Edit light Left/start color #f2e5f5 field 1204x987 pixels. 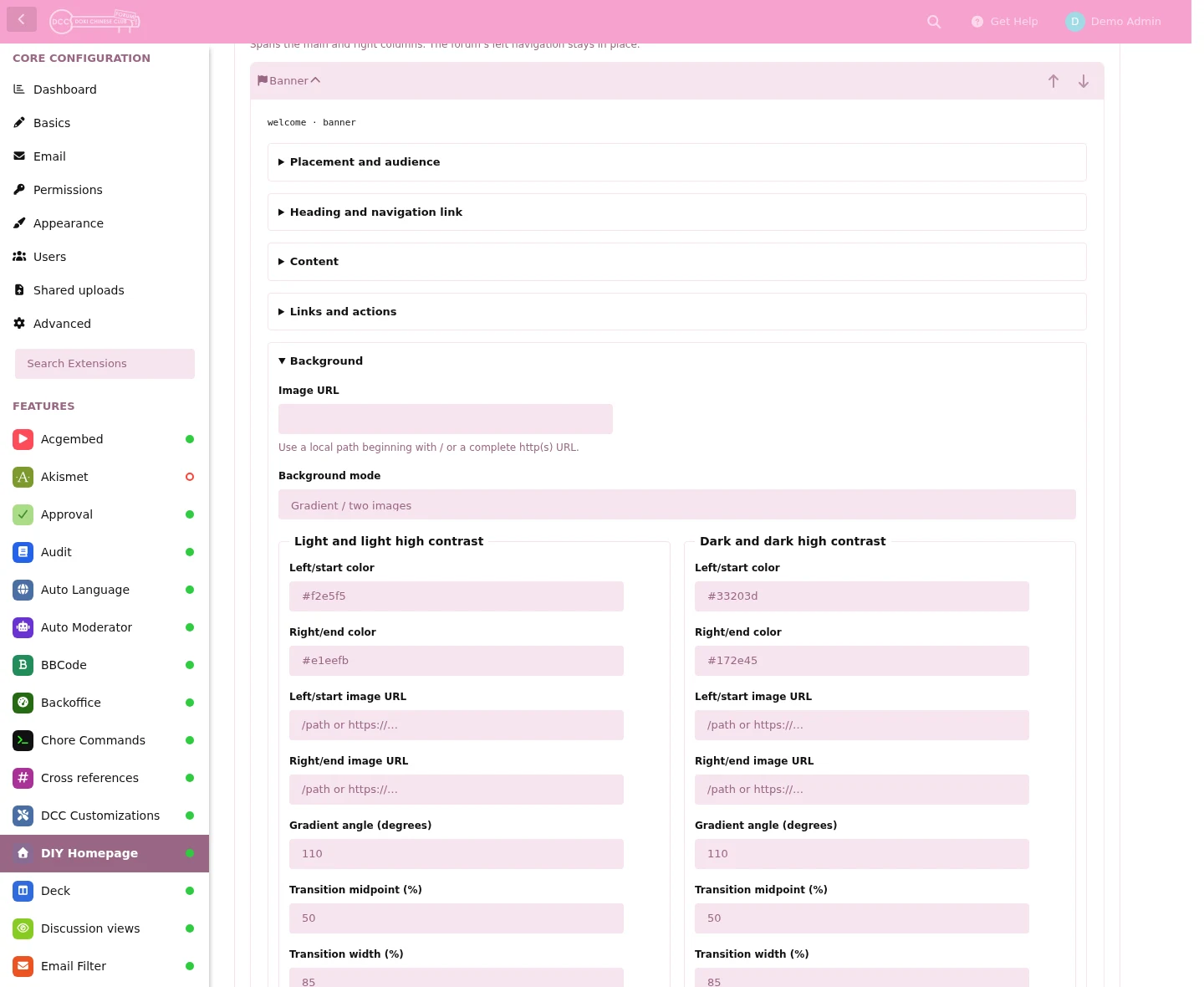[x=457, y=596]
